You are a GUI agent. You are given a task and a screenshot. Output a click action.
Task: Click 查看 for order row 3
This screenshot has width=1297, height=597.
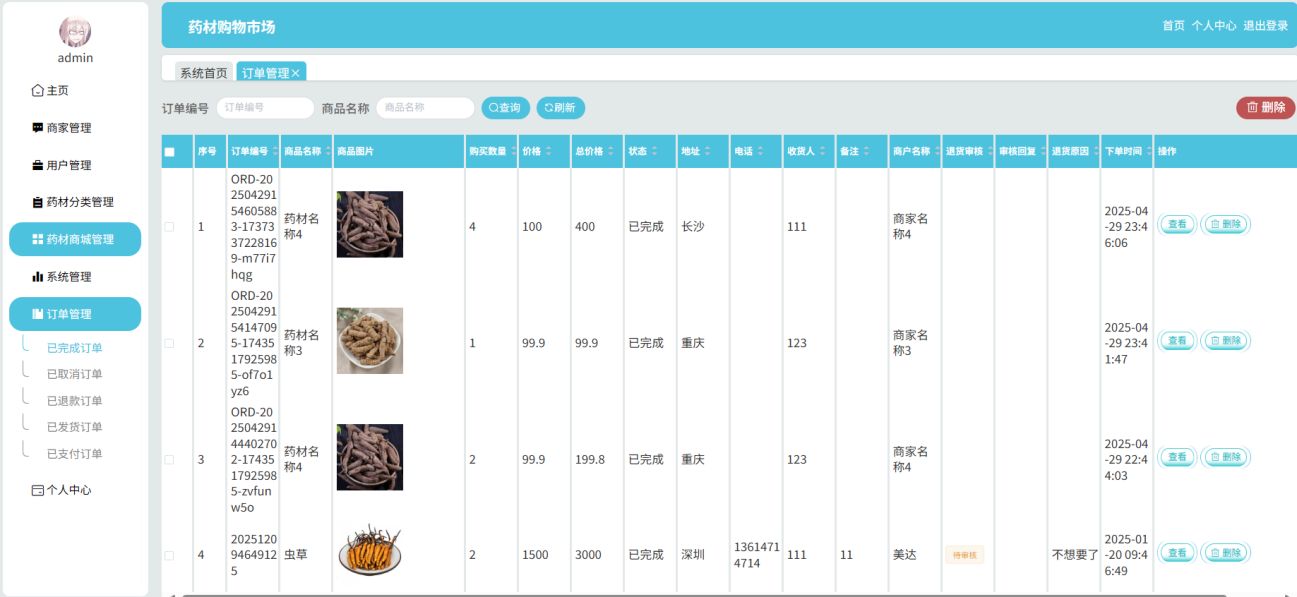tap(1177, 457)
